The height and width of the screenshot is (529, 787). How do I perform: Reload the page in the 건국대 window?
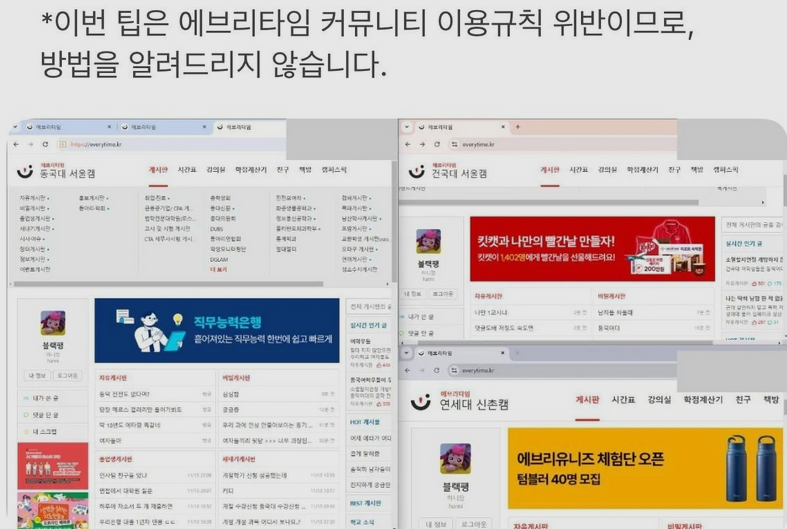437,144
